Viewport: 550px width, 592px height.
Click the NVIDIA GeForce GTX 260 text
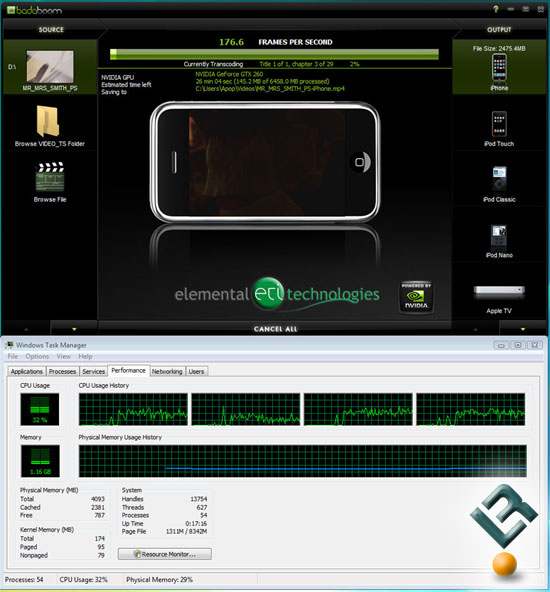click(x=229, y=74)
